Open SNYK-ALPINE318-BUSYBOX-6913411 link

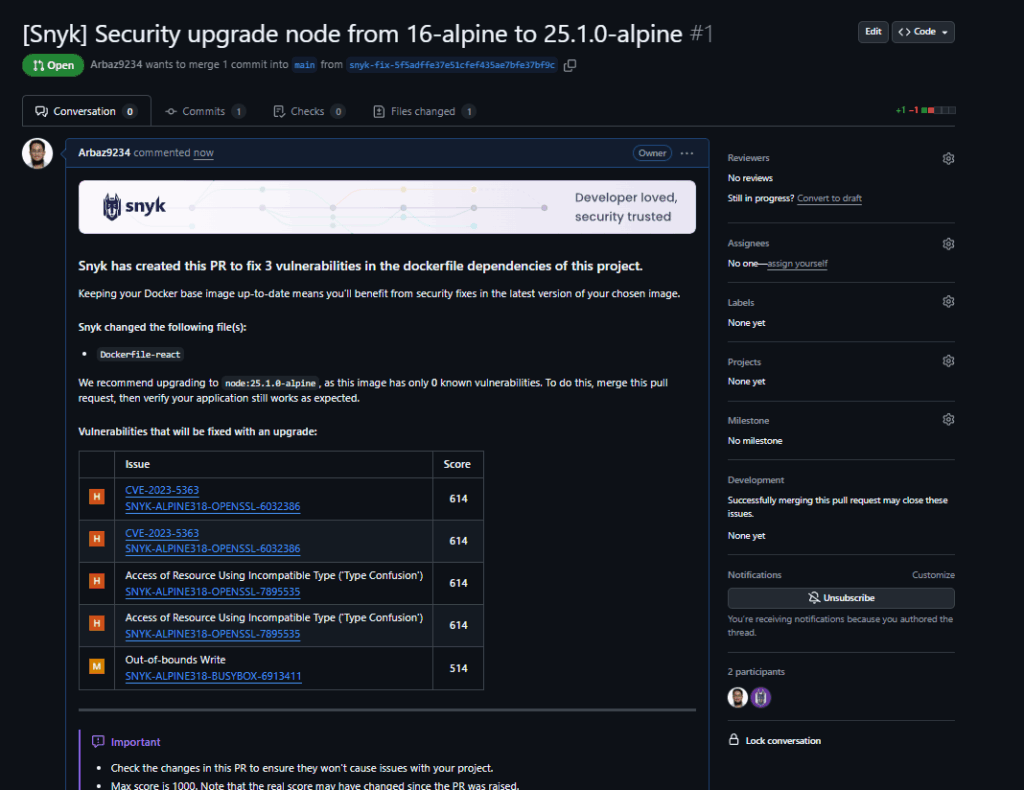pyautogui.click(x=213, y=676)
